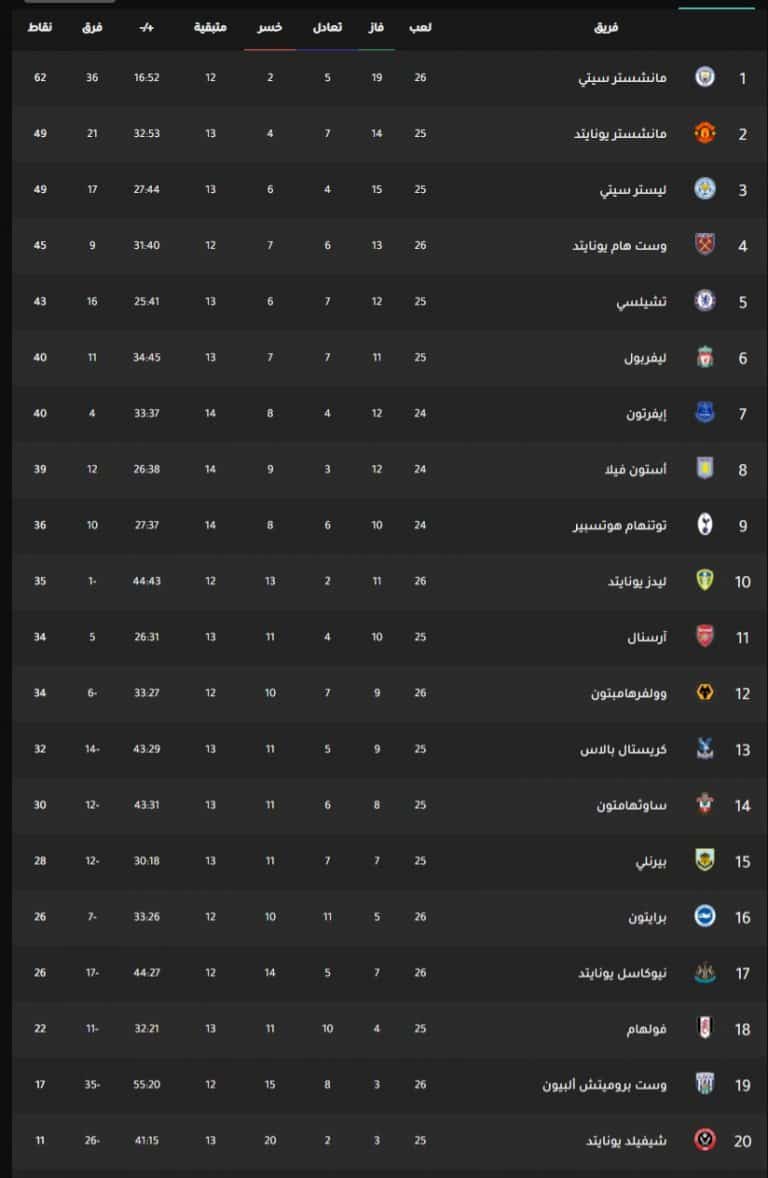Select the Everton club crest

(x=704, y=412)
